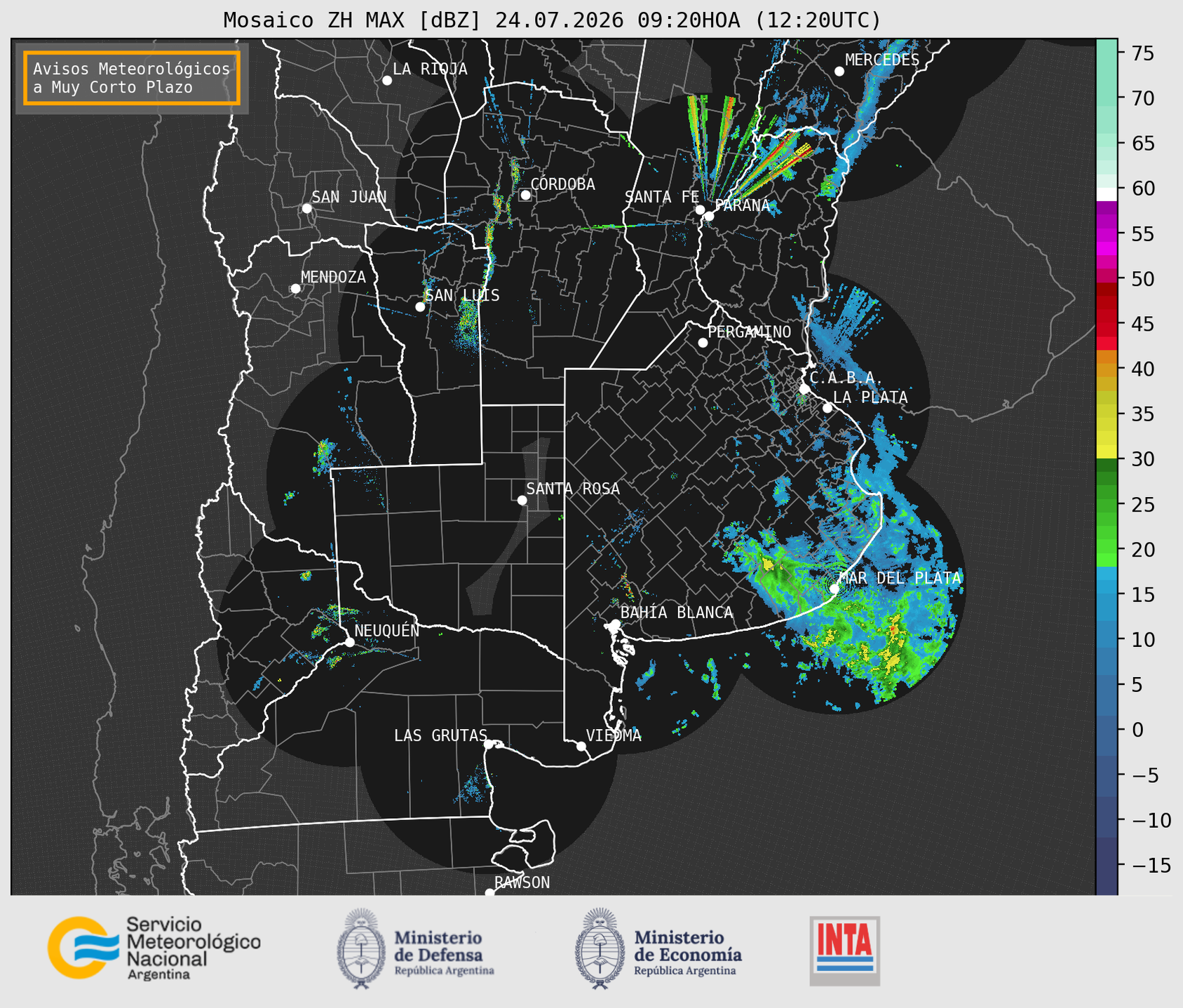This screenshot has width=1183, height=1008.
Task: Click the white 60 dBZ band in colorbar
Action: click(x=1107, y=194)
